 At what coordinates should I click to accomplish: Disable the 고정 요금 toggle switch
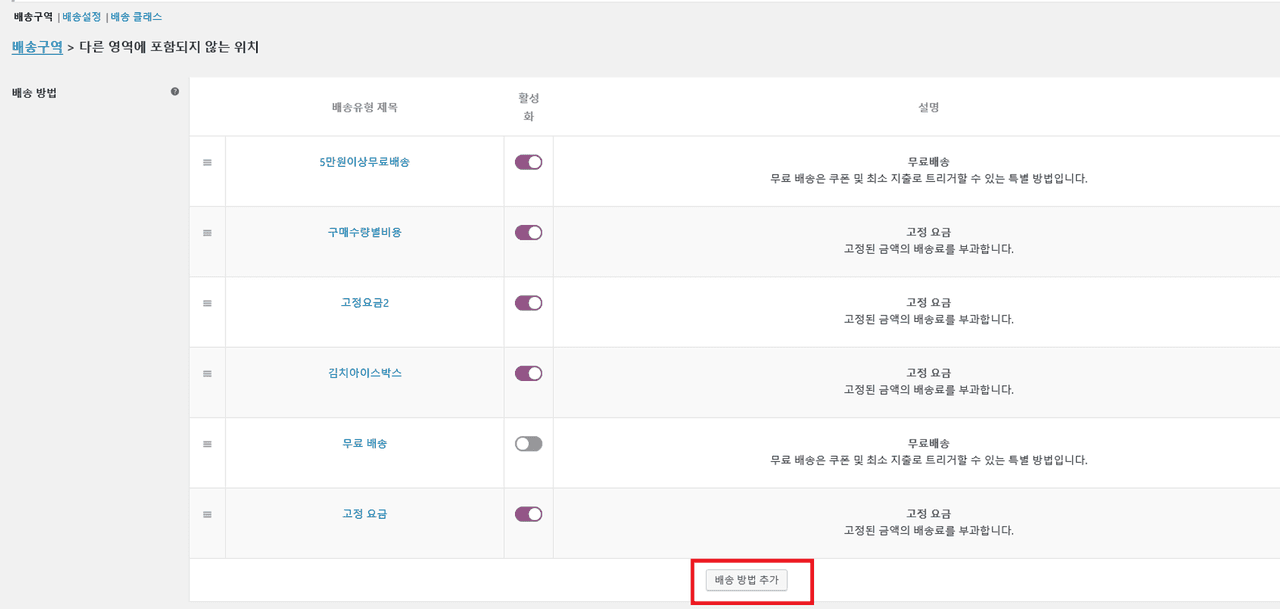[528, 514]
